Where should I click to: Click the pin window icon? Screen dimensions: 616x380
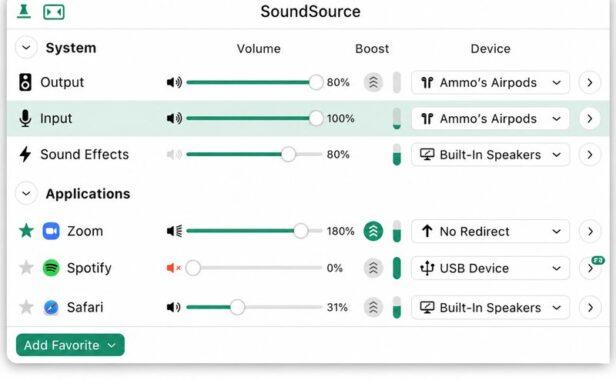pos(24,11)
